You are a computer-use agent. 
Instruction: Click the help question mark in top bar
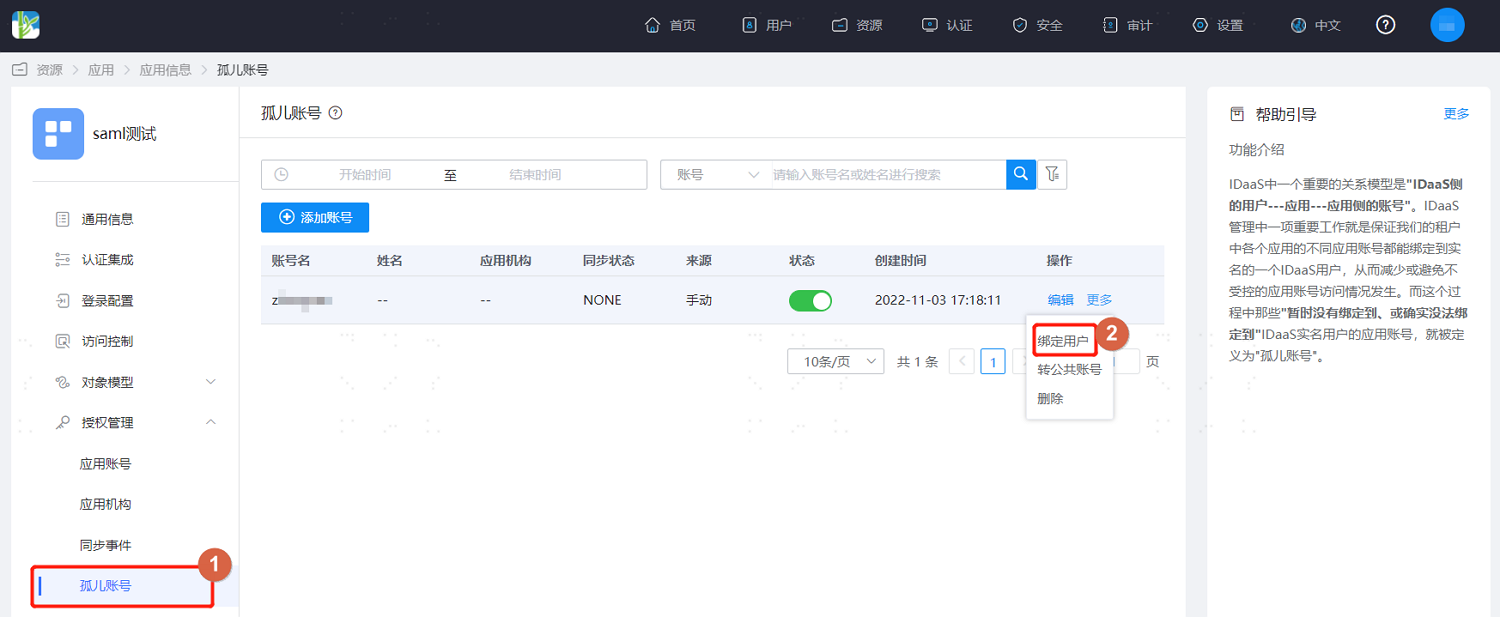1385,25
